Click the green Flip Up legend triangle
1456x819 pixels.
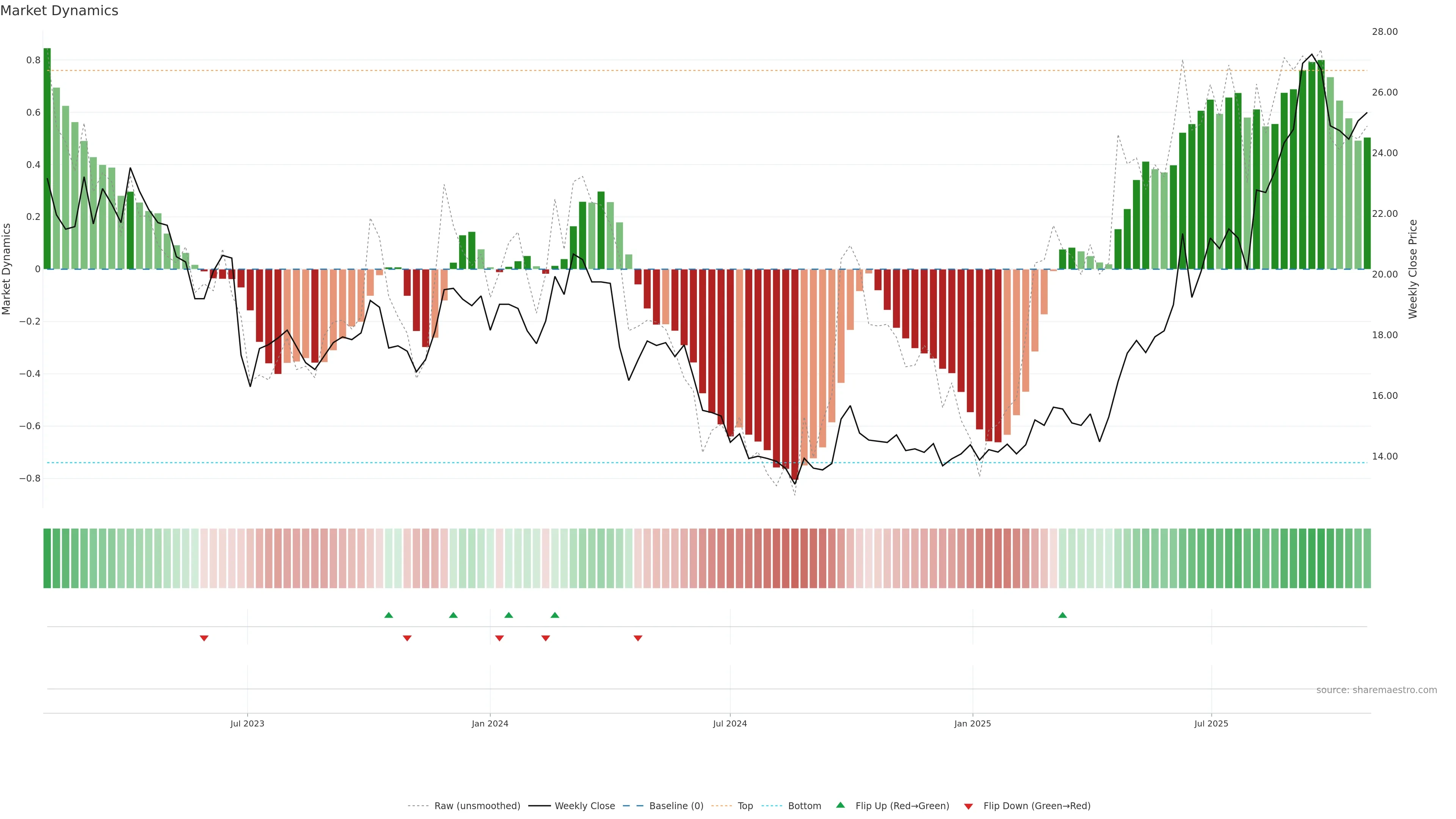[841, 805]
